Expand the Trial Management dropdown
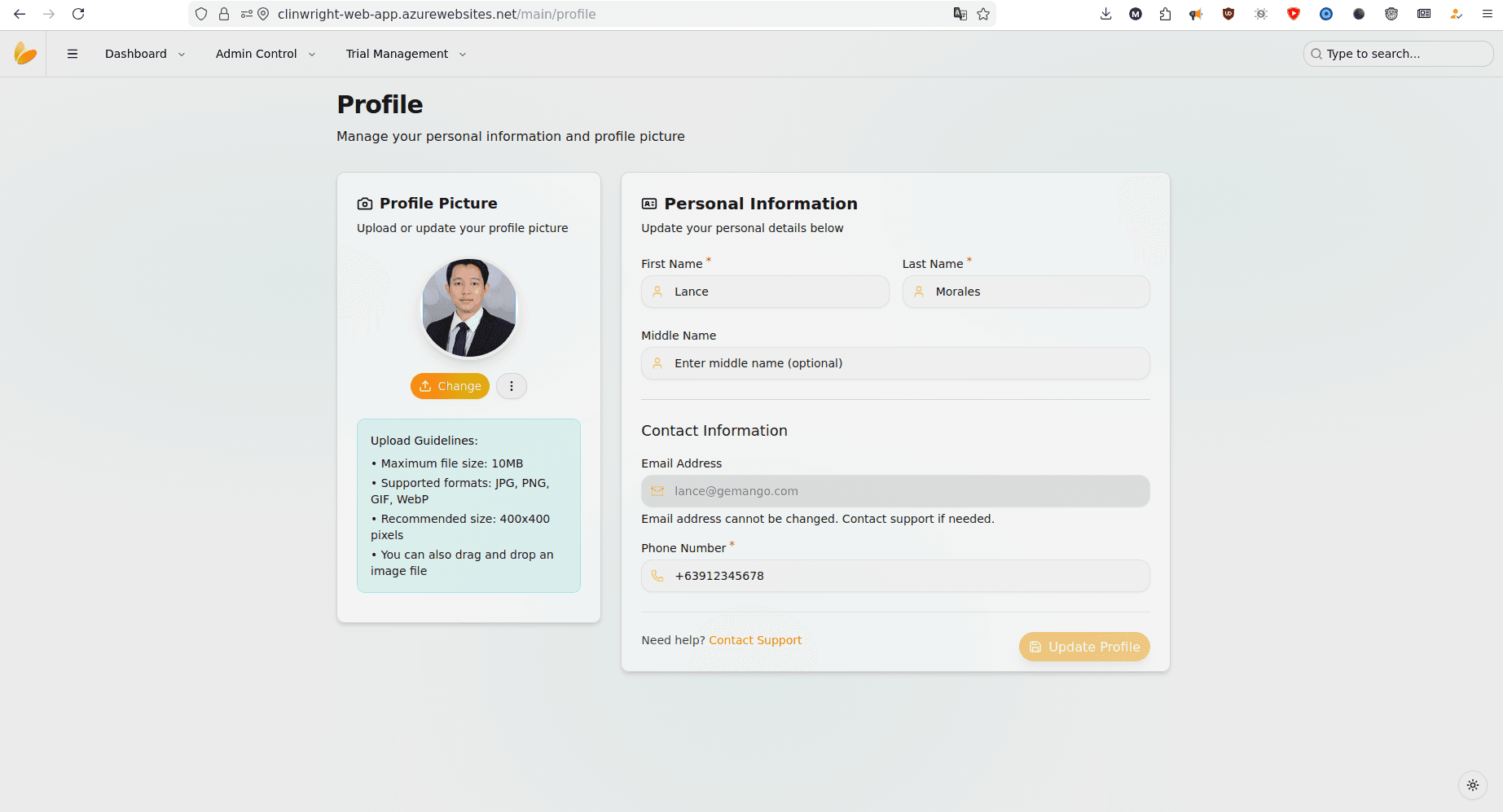Viewport: 1503px width, 812px height. coord(405,54)
